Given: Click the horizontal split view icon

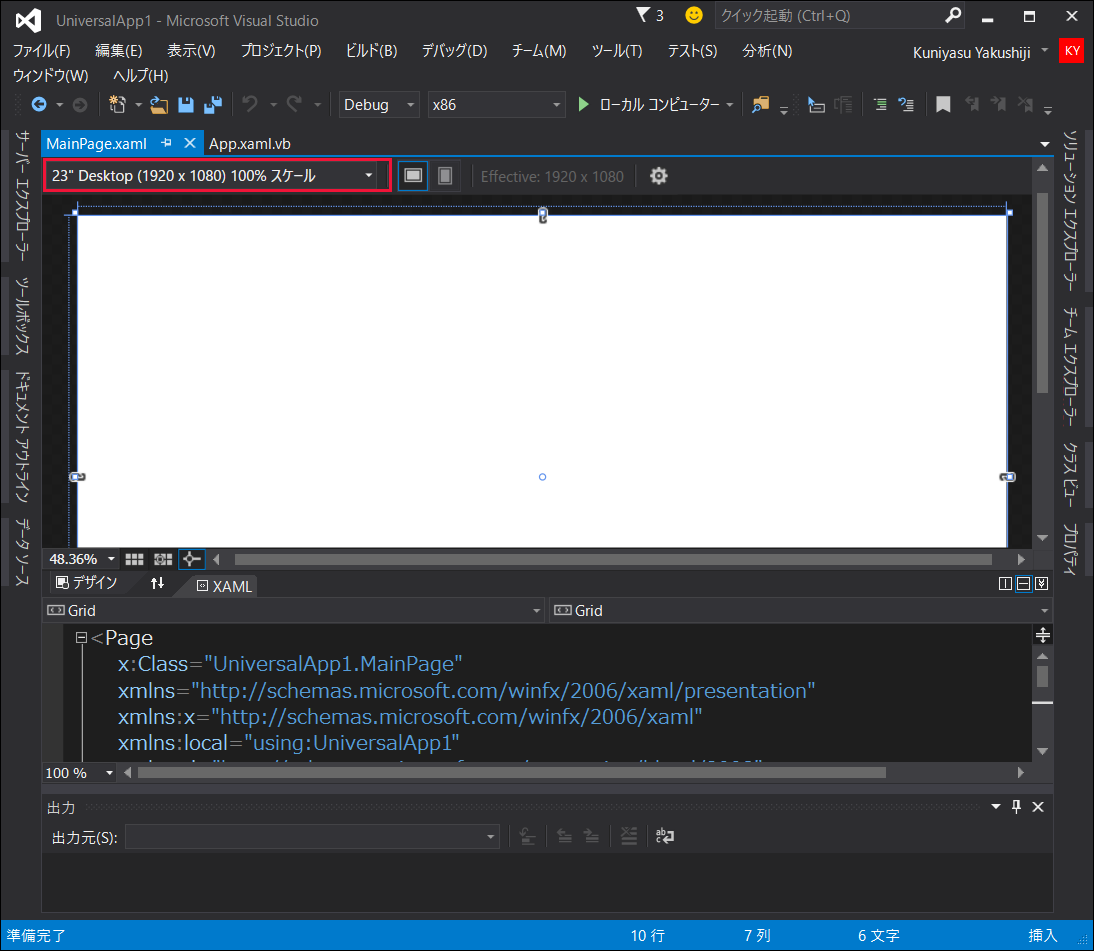Looking at the screenshot, I should (x=1024, y=583).
